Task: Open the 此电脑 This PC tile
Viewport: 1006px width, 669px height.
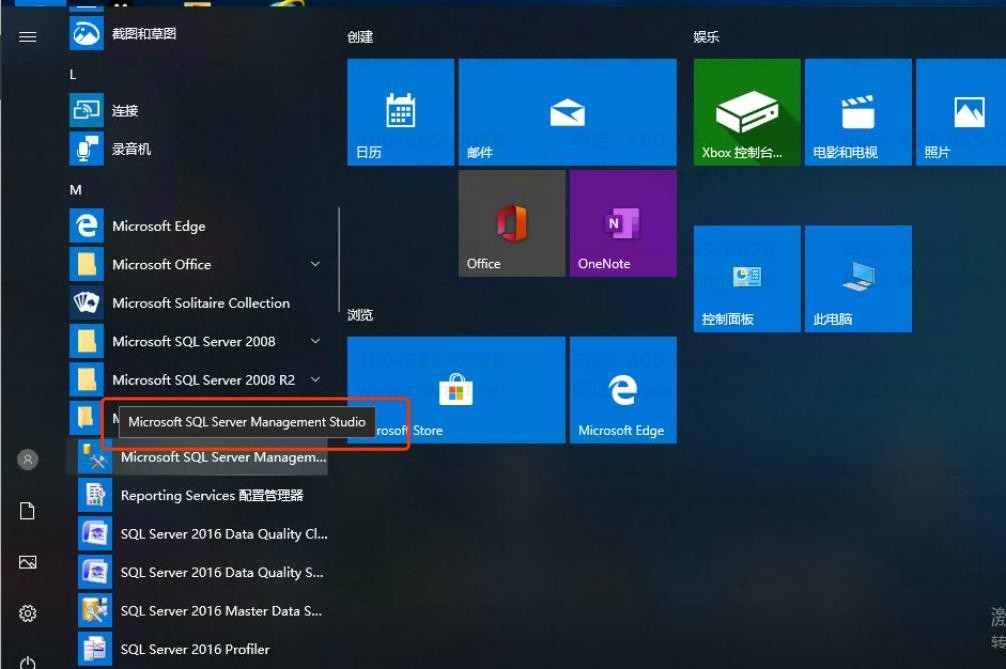Action: tap(858, 278)
